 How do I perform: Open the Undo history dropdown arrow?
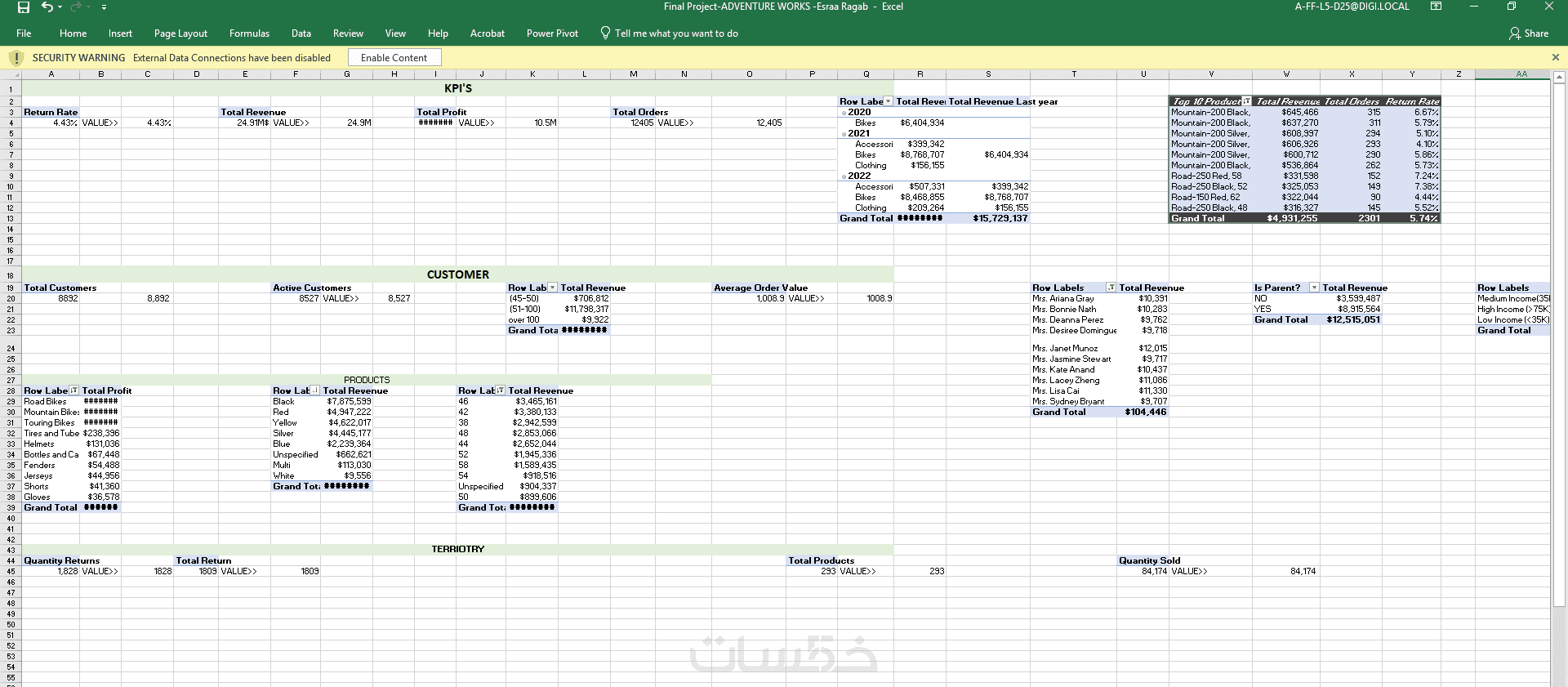pos(60,7)
